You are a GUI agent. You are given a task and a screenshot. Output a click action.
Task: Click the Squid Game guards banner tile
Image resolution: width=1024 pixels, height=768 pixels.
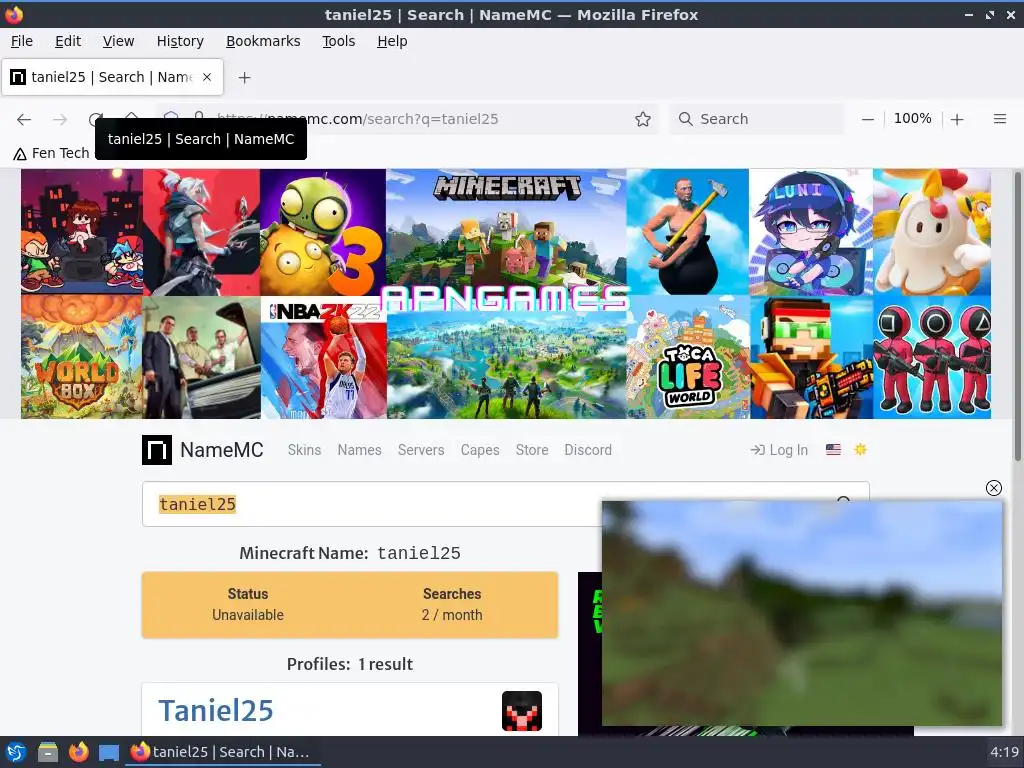pos(932,357)
